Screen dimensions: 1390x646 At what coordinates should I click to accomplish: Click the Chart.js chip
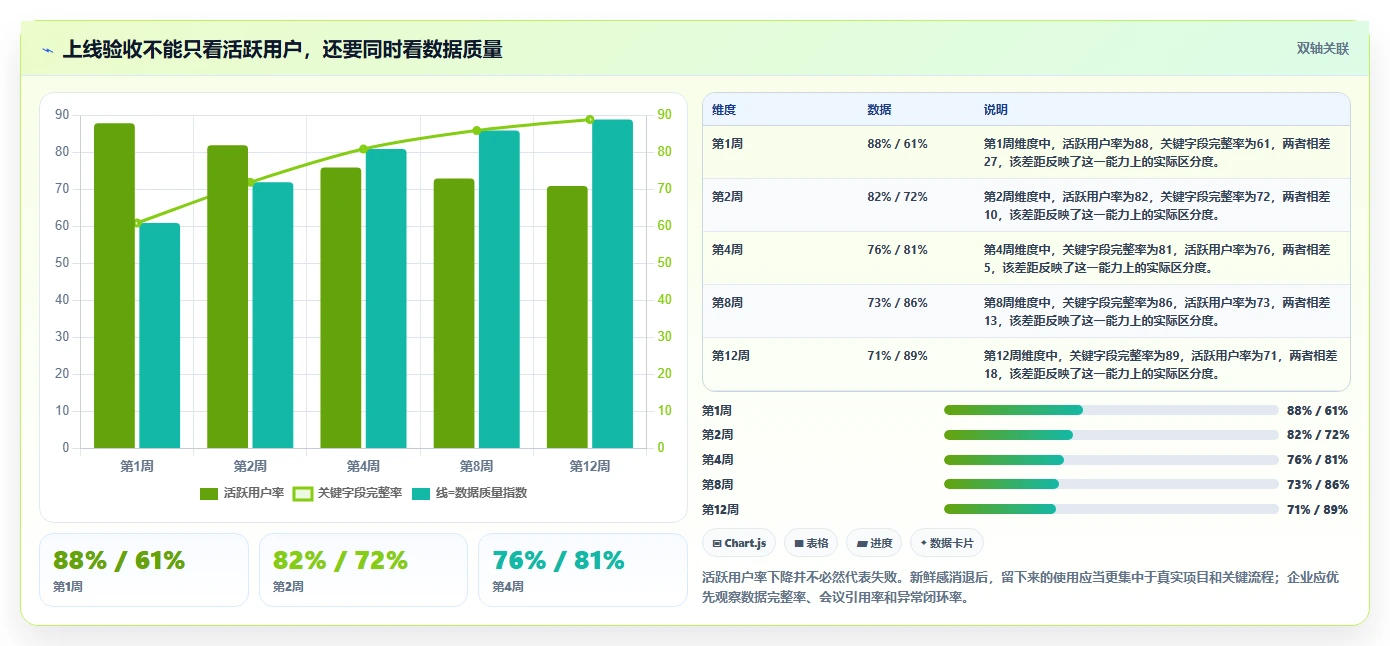click(739, 543)
